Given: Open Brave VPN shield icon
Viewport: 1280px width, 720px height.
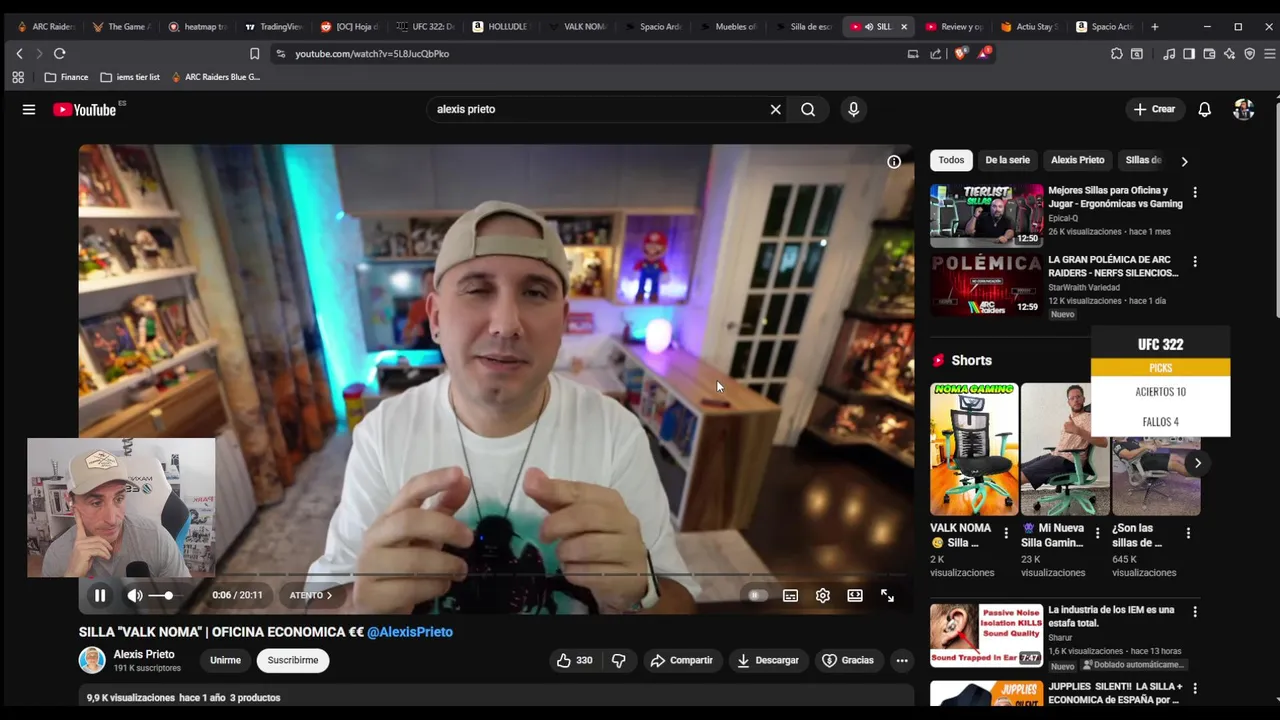Looking at the screenshot, I should [x=1249, y=54].
